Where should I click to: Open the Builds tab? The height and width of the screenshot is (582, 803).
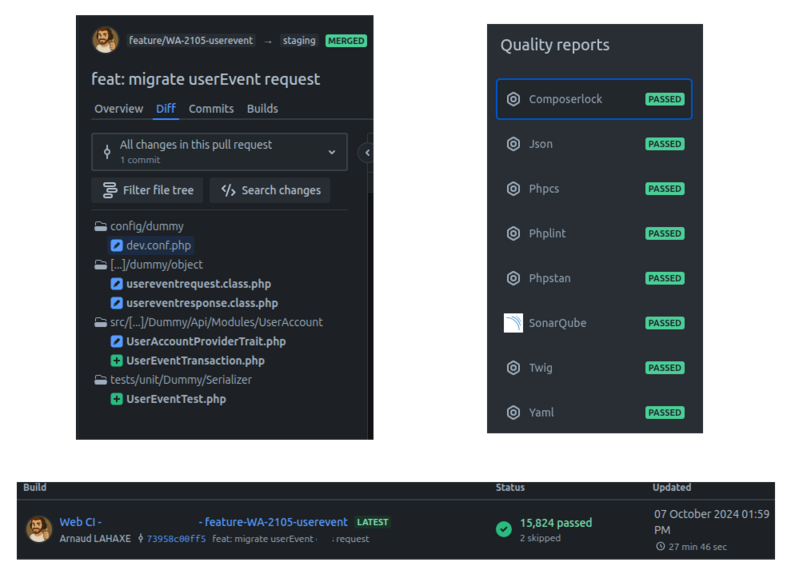click(x=262, y=109)
